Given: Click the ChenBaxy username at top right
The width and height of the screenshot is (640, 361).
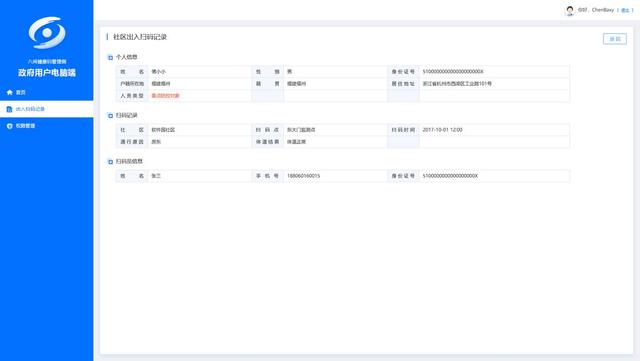Looking at the screenshot, I should (x=603, y=10).
